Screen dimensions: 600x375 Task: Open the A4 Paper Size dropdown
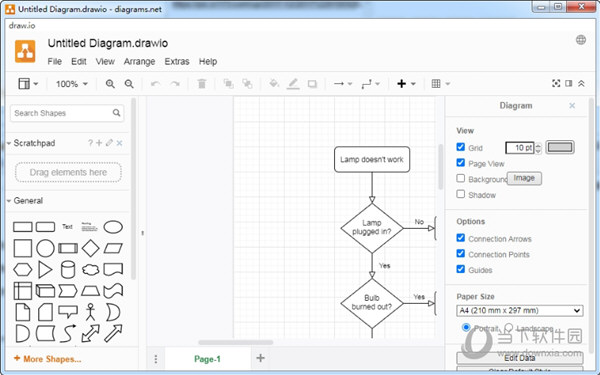520,311
